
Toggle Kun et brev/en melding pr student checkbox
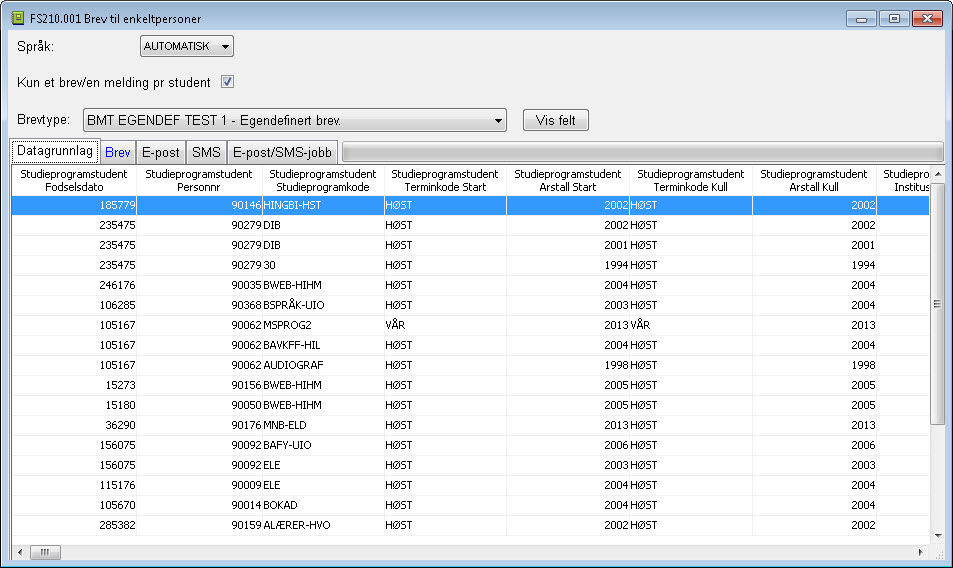click(227, 82)
